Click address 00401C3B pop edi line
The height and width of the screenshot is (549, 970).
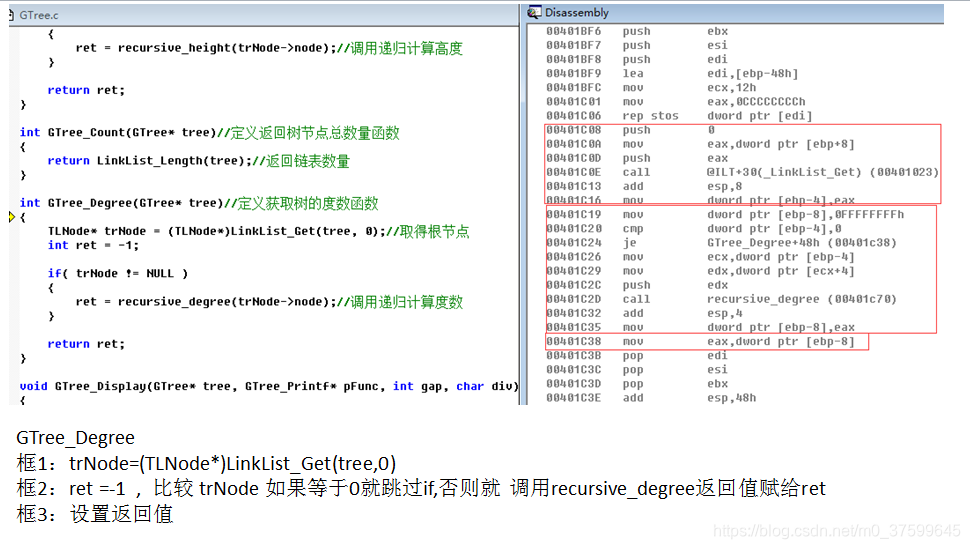point(637,355)
